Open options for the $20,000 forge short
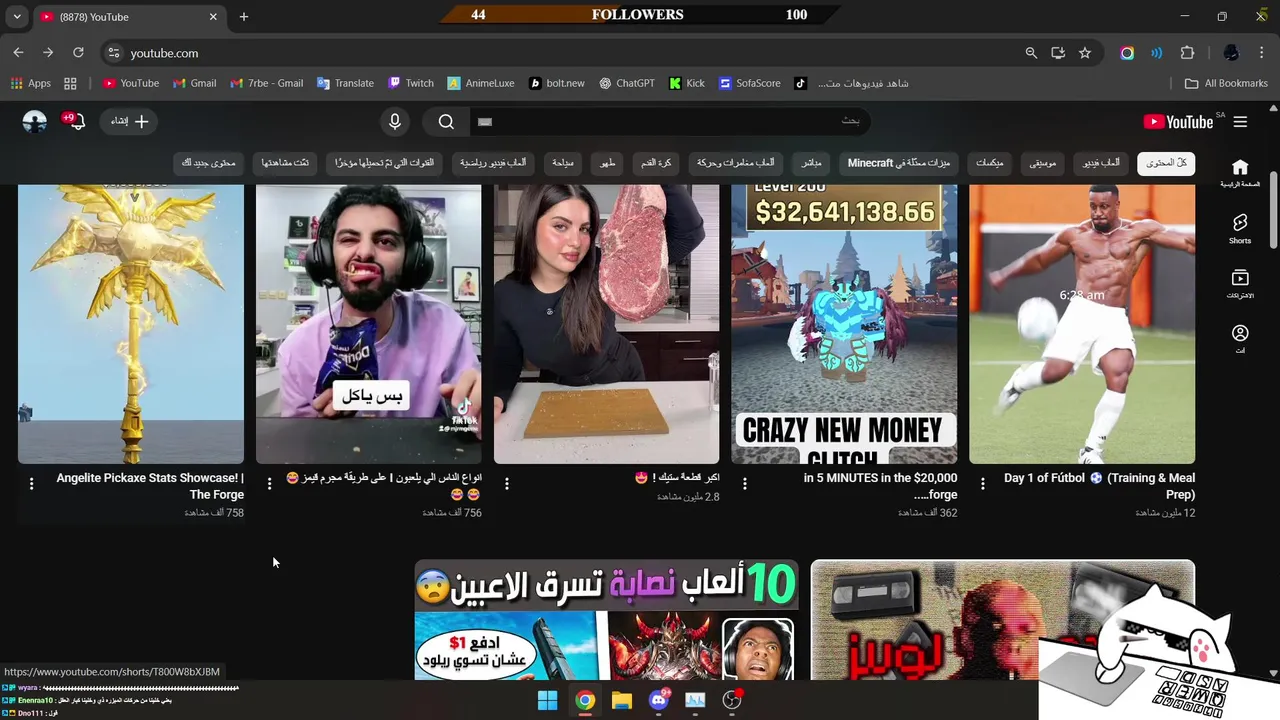 tap(745, 482)
